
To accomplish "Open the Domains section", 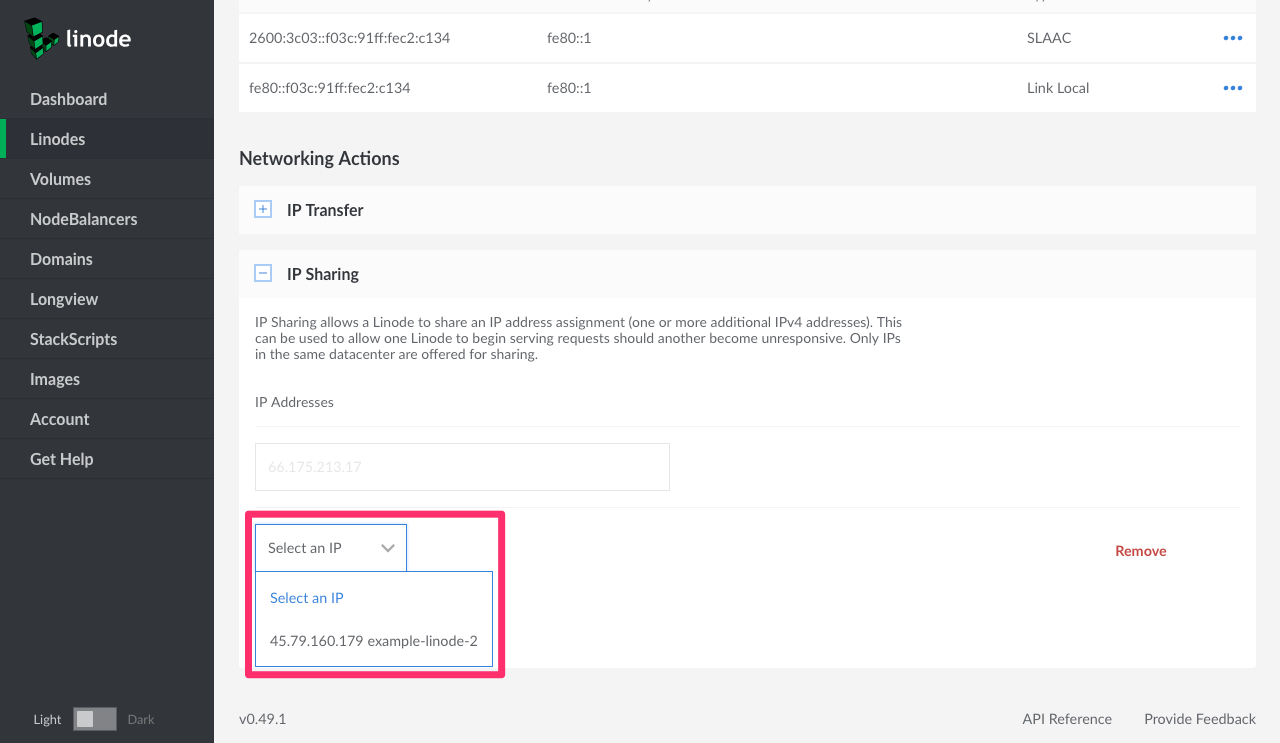I will click(x=61, y=259).
